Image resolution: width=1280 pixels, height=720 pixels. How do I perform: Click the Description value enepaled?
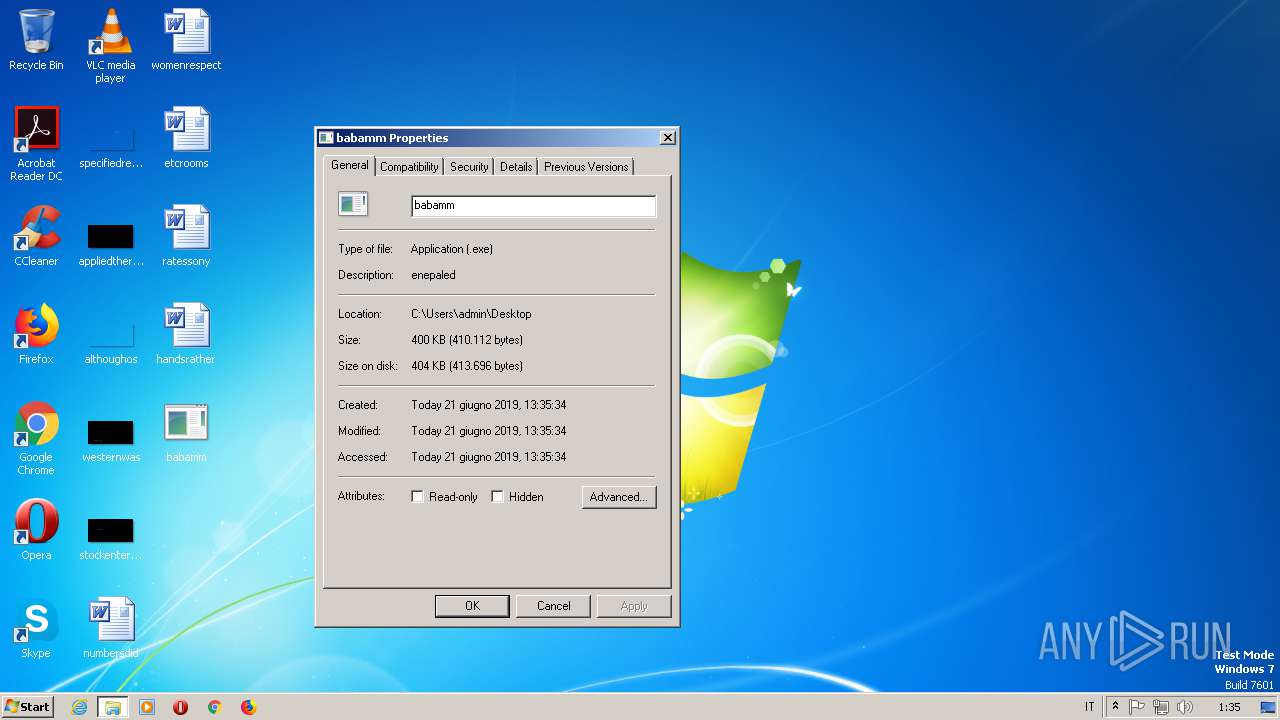tap(433, 275)
